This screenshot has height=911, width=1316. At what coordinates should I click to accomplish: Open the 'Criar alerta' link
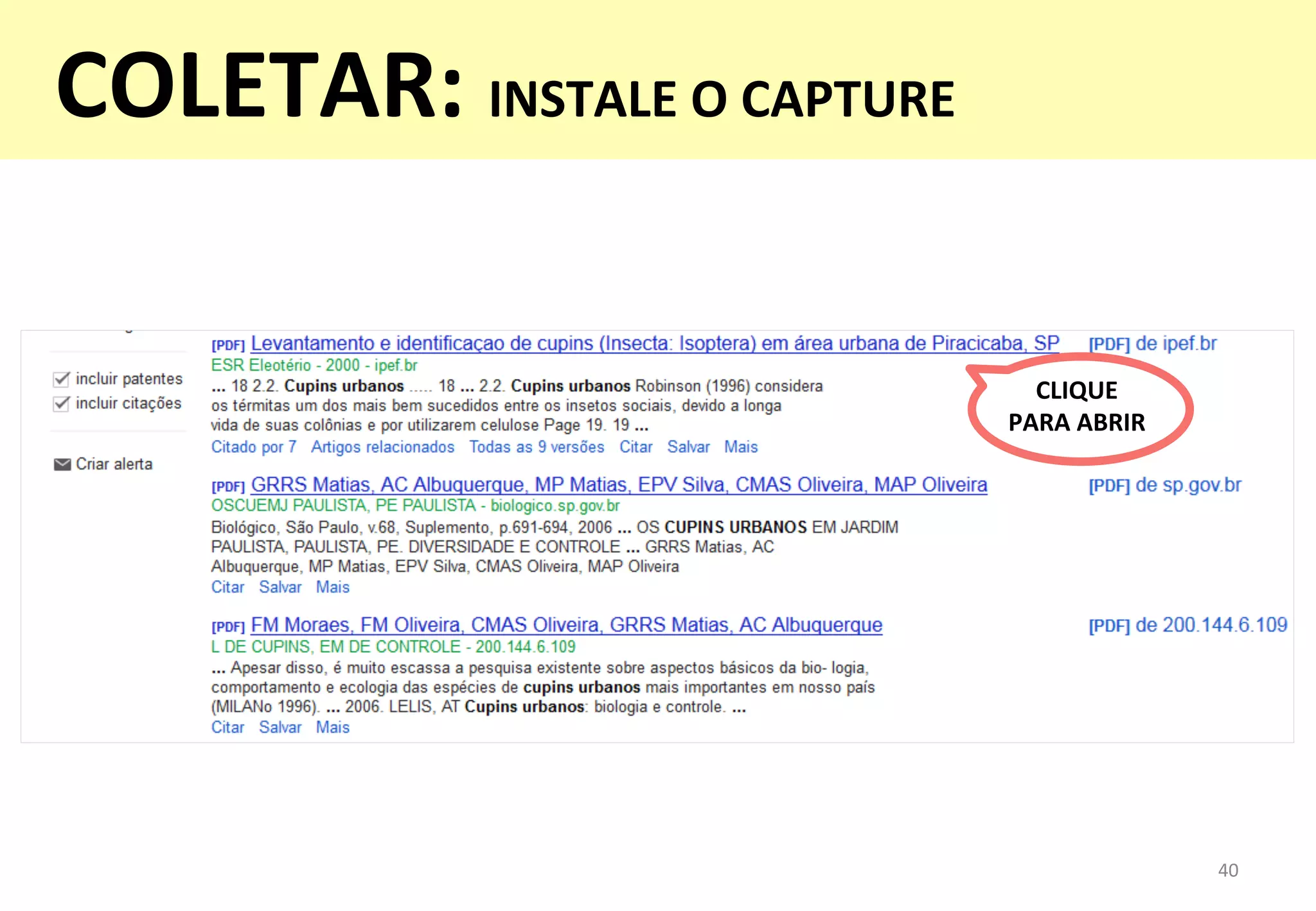(x=114, y=464)
